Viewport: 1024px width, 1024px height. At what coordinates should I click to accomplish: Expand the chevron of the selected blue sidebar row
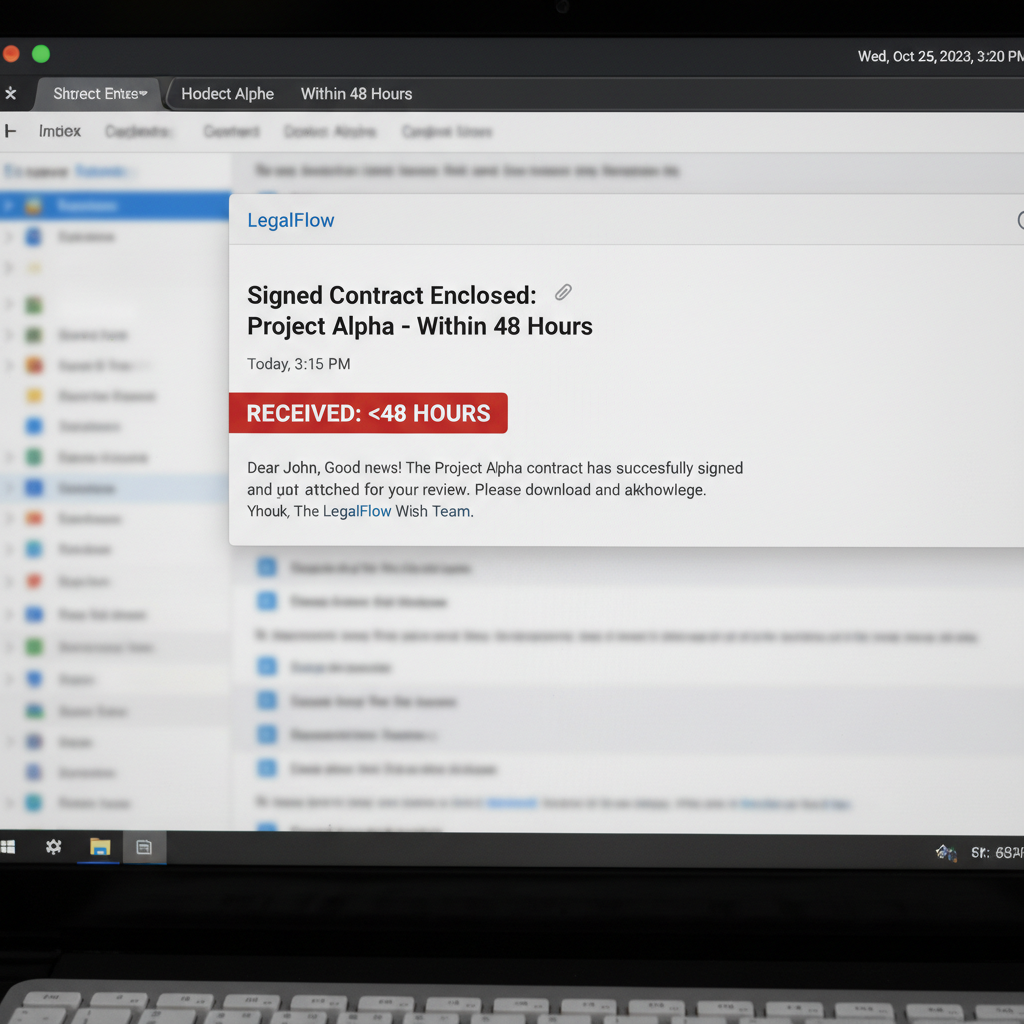click(x=9, y=206)
